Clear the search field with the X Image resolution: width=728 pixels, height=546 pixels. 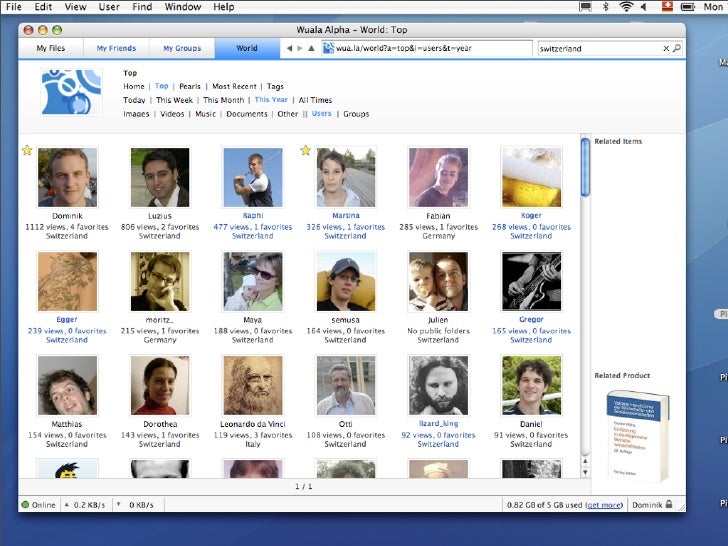[666, 48]
